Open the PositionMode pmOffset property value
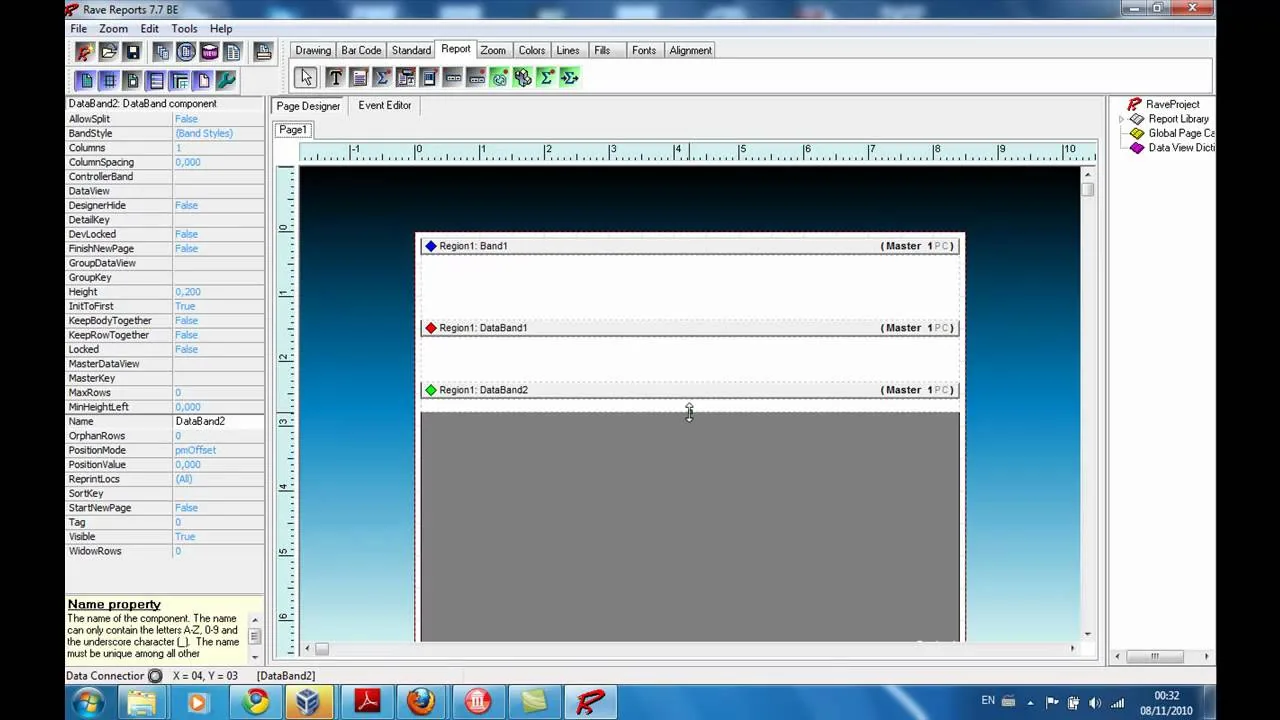The image size is (1280, 720). click(x=218, y=450)
